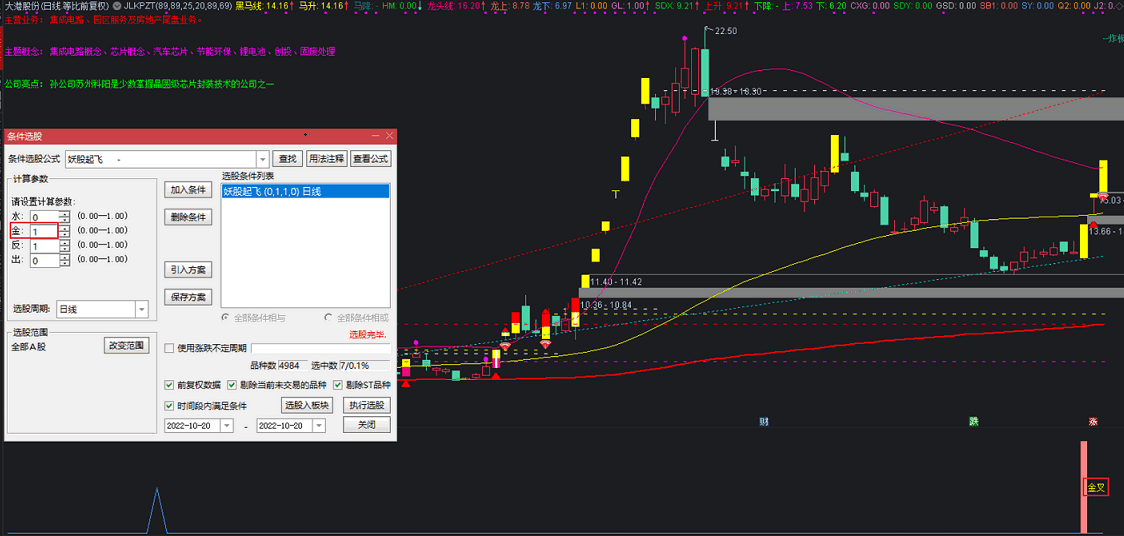Decrease the 水 parameter with its down arrow

[65, 219]
